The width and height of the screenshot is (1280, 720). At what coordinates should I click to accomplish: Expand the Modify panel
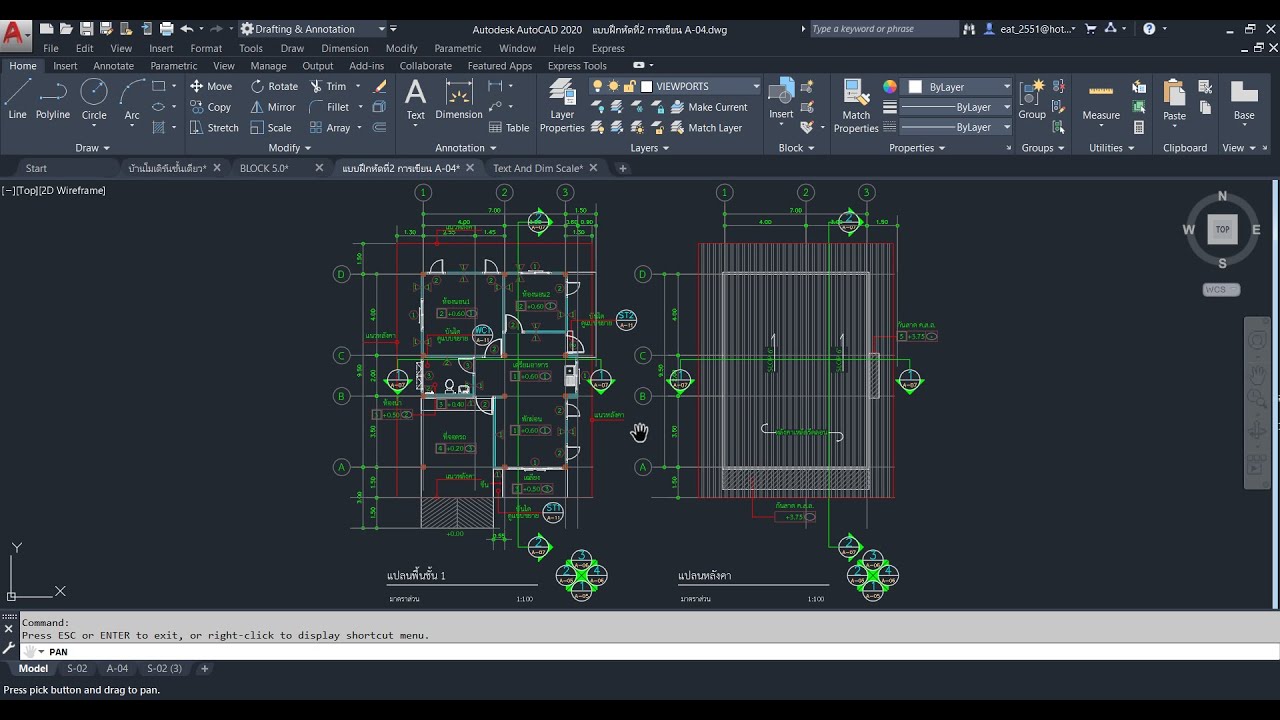point(290,148)
